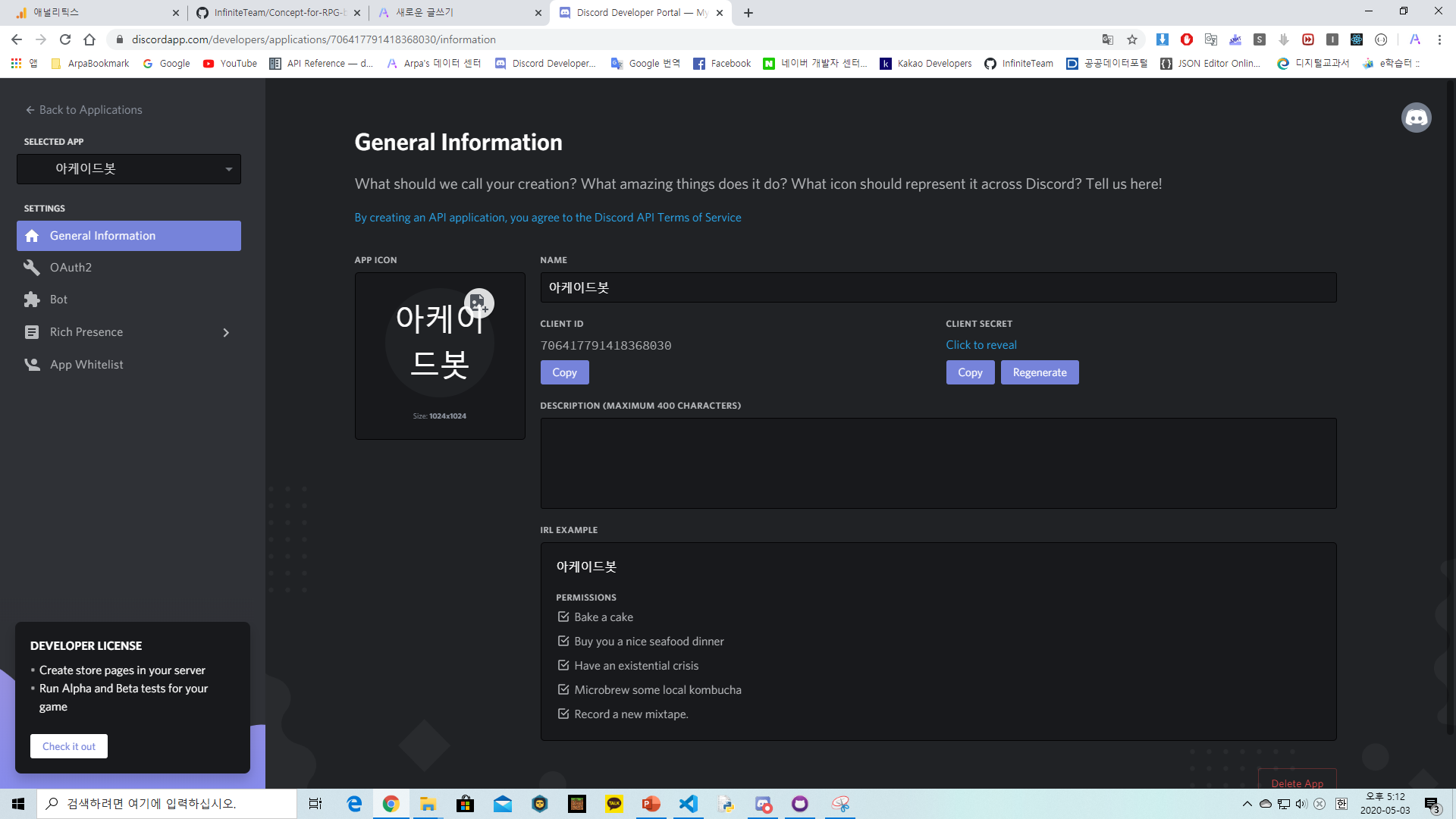Screen dimensions: 1456x819
Task: Click the Discord logo icon top right
Action: [1416, 118]
